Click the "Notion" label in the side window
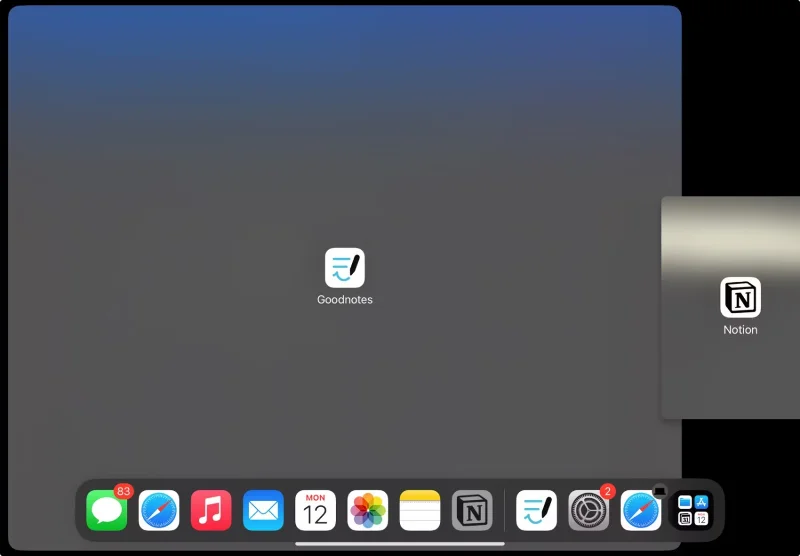Image resolution: width=800 pixels, height=556 pixels. pyautogui.click(x=740, y=330)
